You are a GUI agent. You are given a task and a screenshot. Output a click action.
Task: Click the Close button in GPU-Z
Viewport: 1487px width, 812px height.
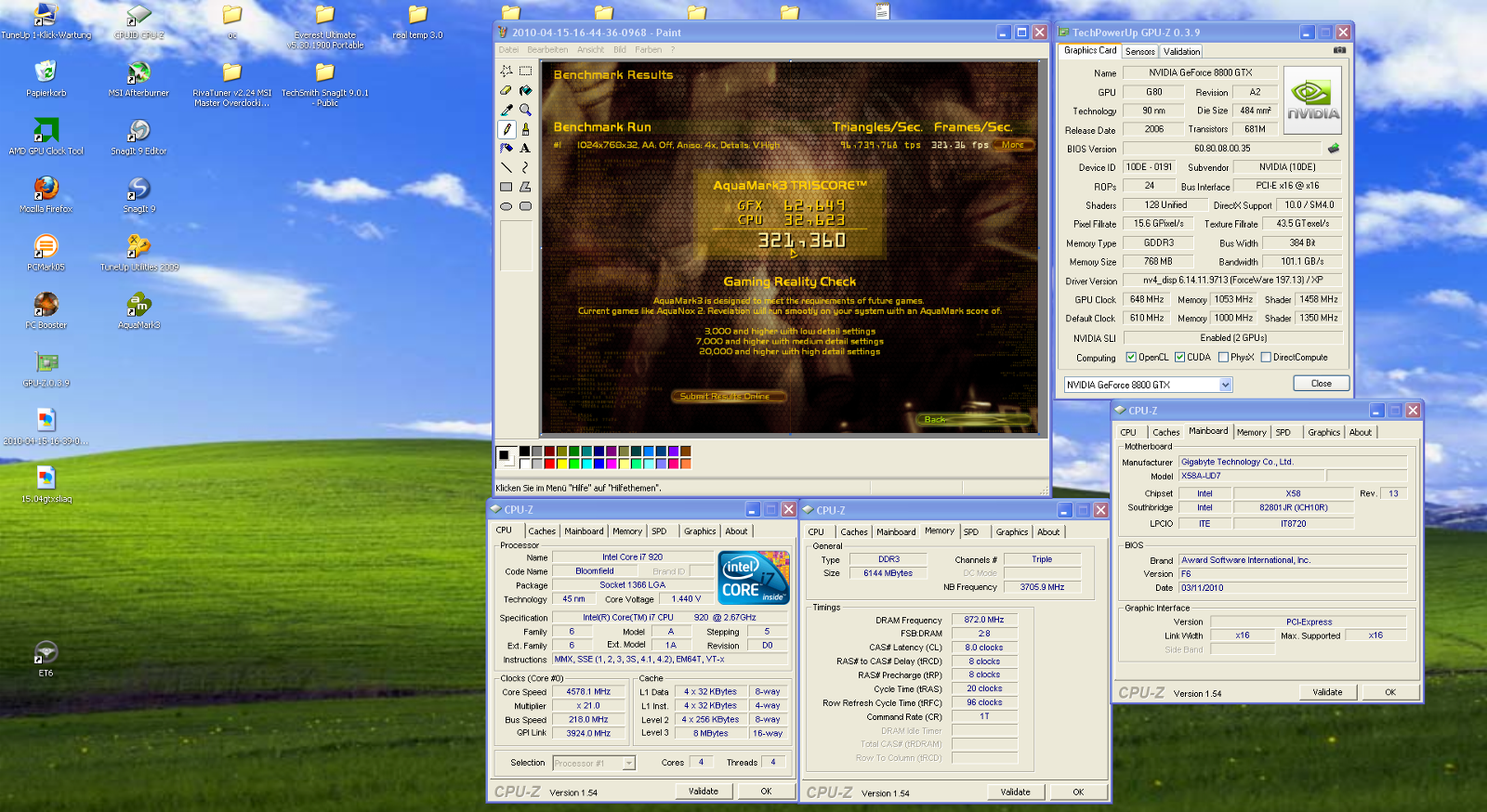tap(1321, 384)
